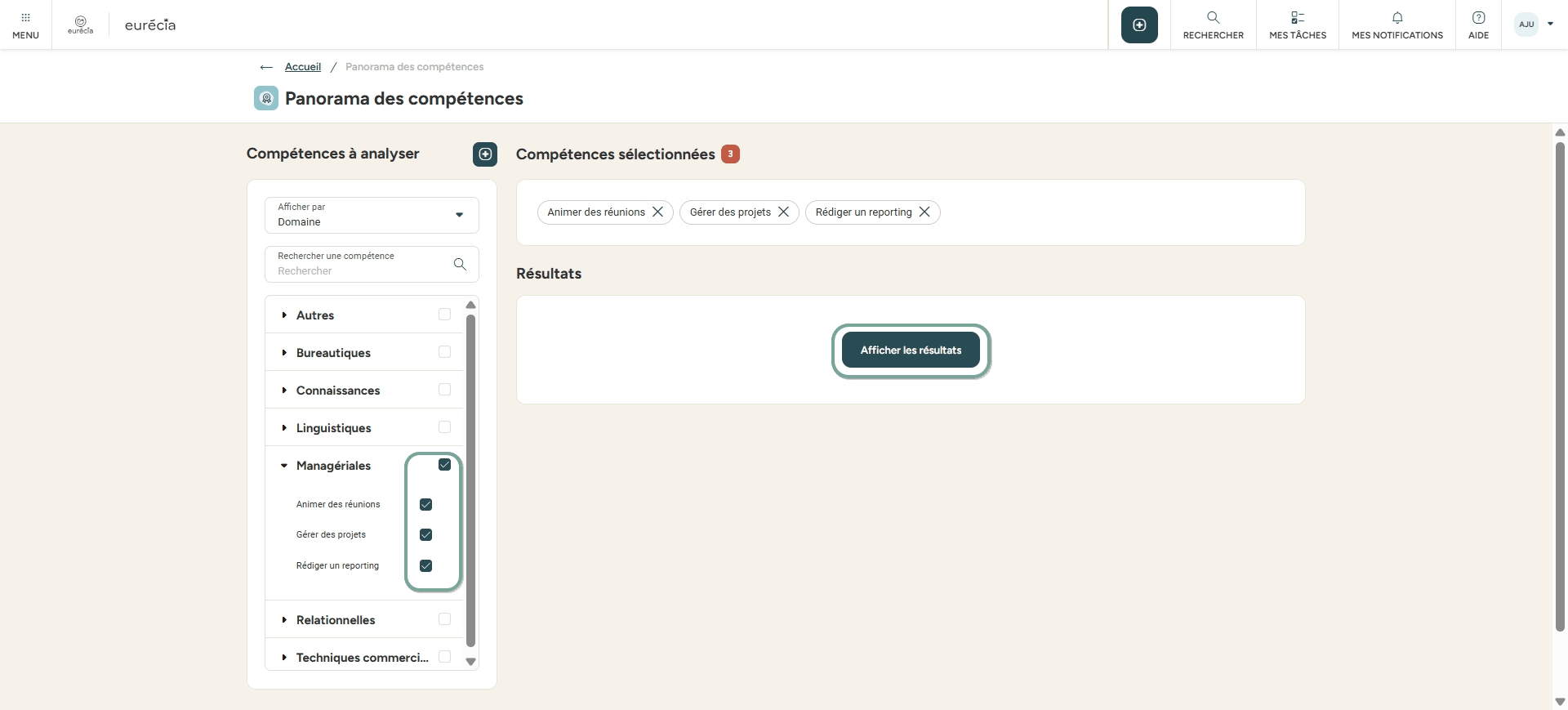Image resolution: width=1568 pixels, height=710 pixels.
Task: Open the user account dropdown caret
Action: tap(1550, 25)
